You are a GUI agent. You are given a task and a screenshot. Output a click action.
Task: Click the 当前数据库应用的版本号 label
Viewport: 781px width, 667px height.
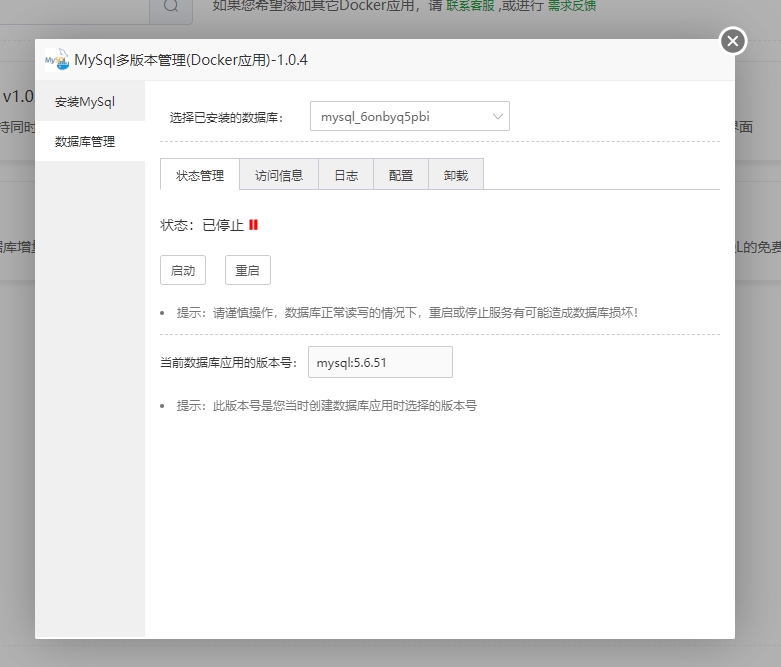pos(229,363)
